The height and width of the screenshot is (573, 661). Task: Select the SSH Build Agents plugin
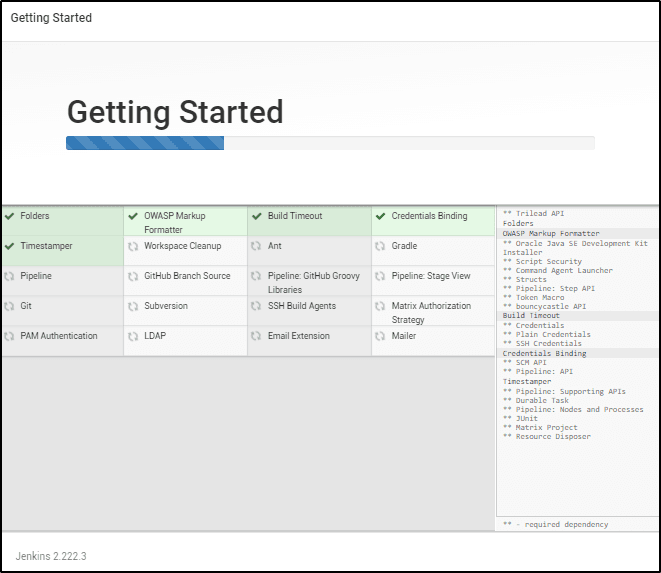point(301,306)
